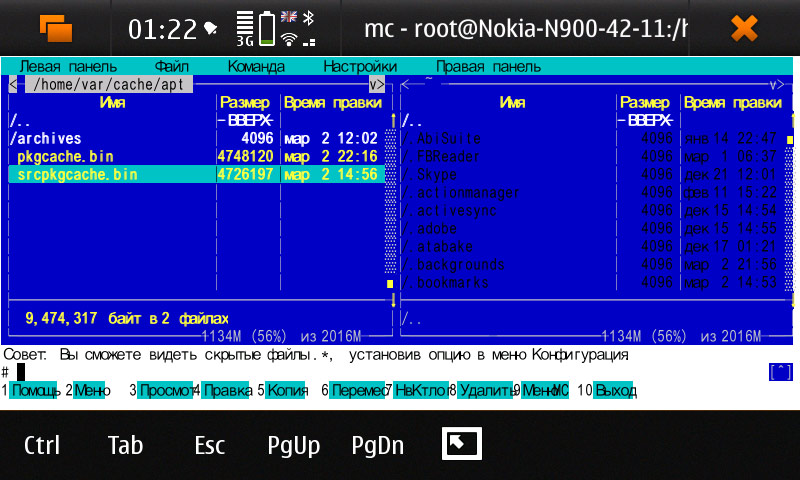This screenshot has height=480, width=800.
Task: Open the /archives directory
Action: (46, 139)
